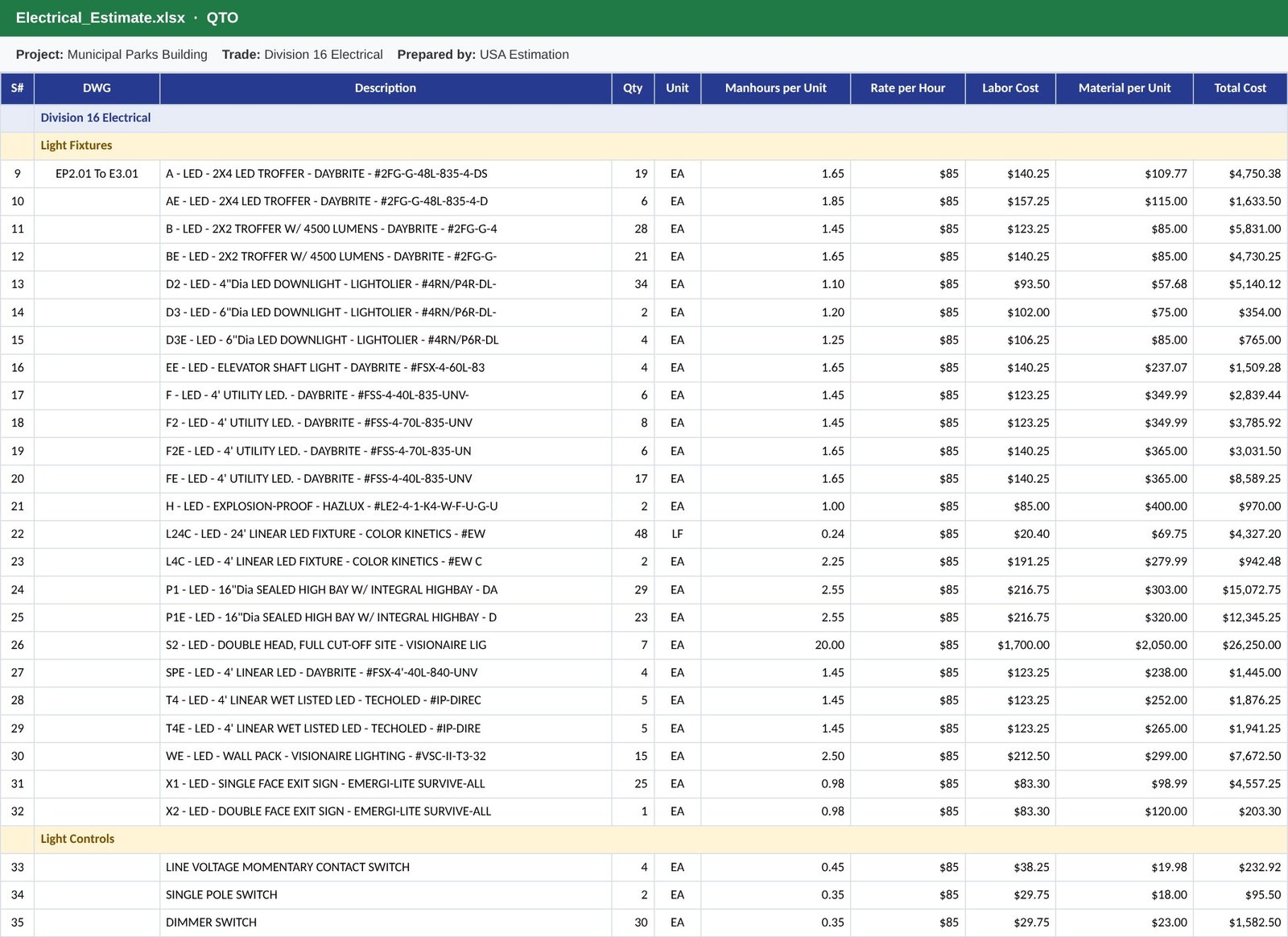
Task: Click the Unit column header
Action: pyautogui.click(x=677, y=89)
